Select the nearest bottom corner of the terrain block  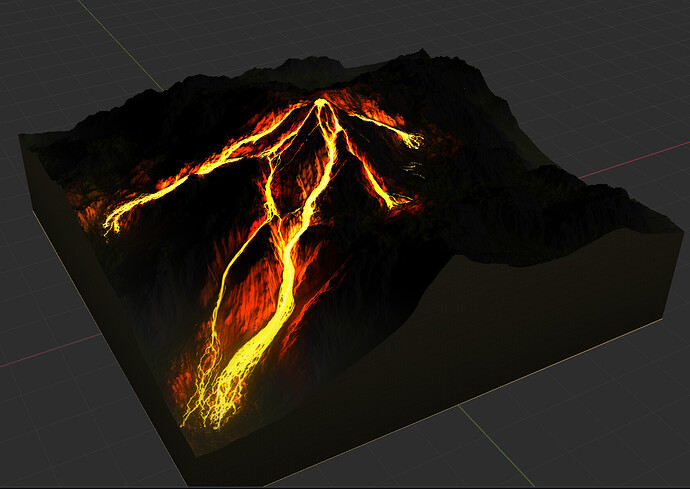(x=190, y=480)
